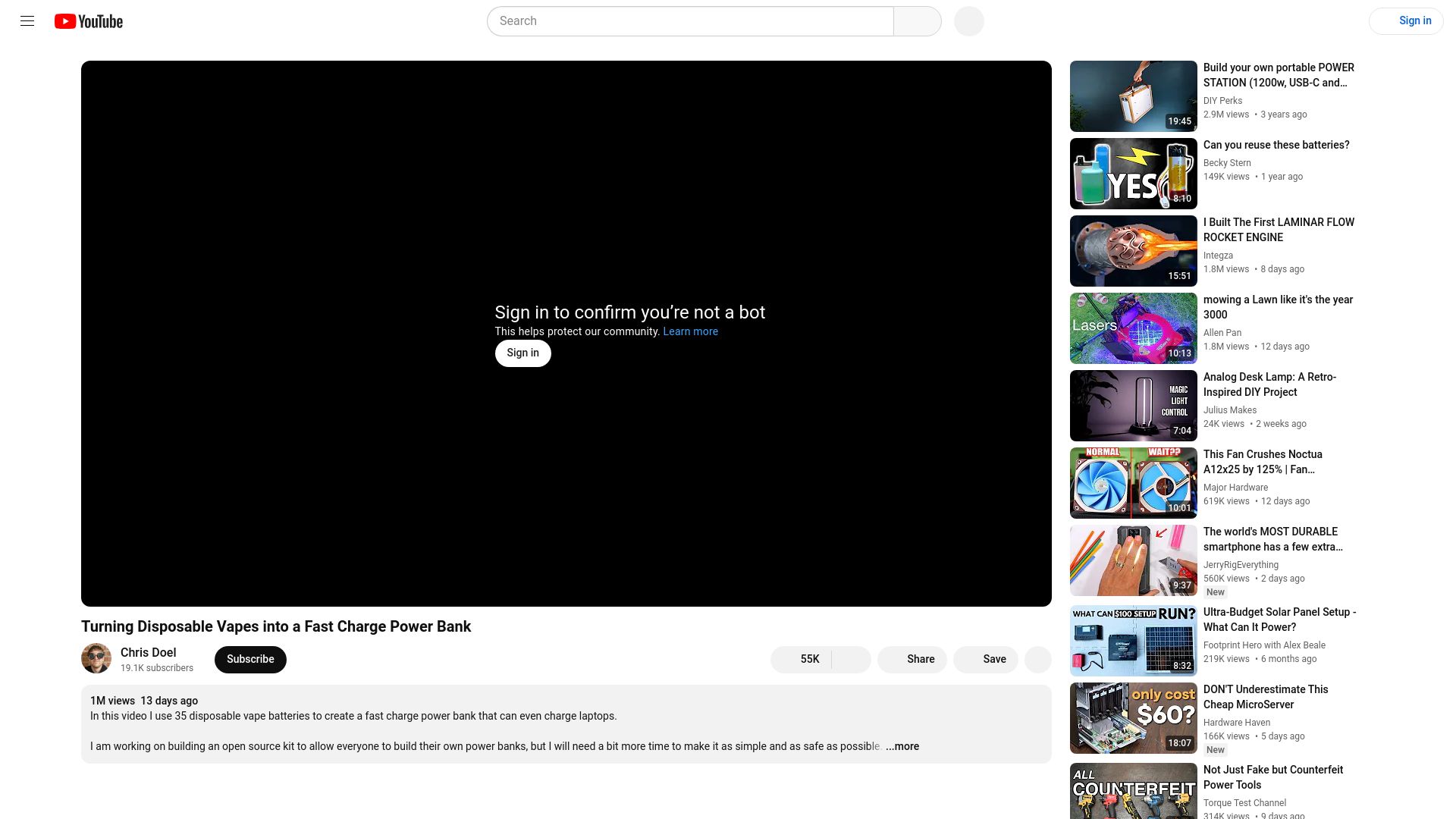This screenshot has height=819, width=1456.
Task: Open the hamburger guide menu
Action: point(27,21)
